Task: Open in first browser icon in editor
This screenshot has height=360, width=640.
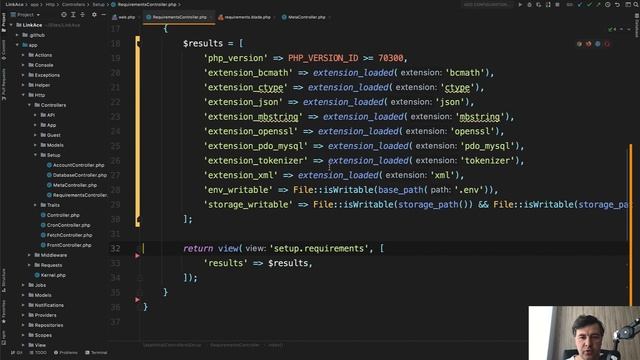Action: (x=579, y=44)
